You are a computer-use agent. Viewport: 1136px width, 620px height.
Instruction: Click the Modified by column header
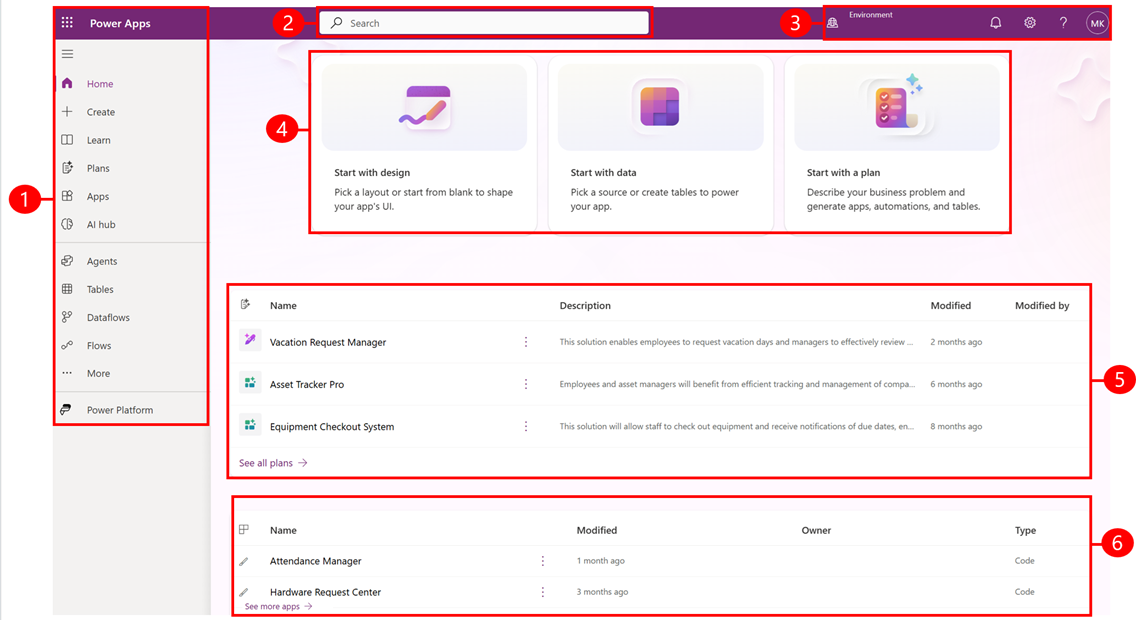point(1042,306)
